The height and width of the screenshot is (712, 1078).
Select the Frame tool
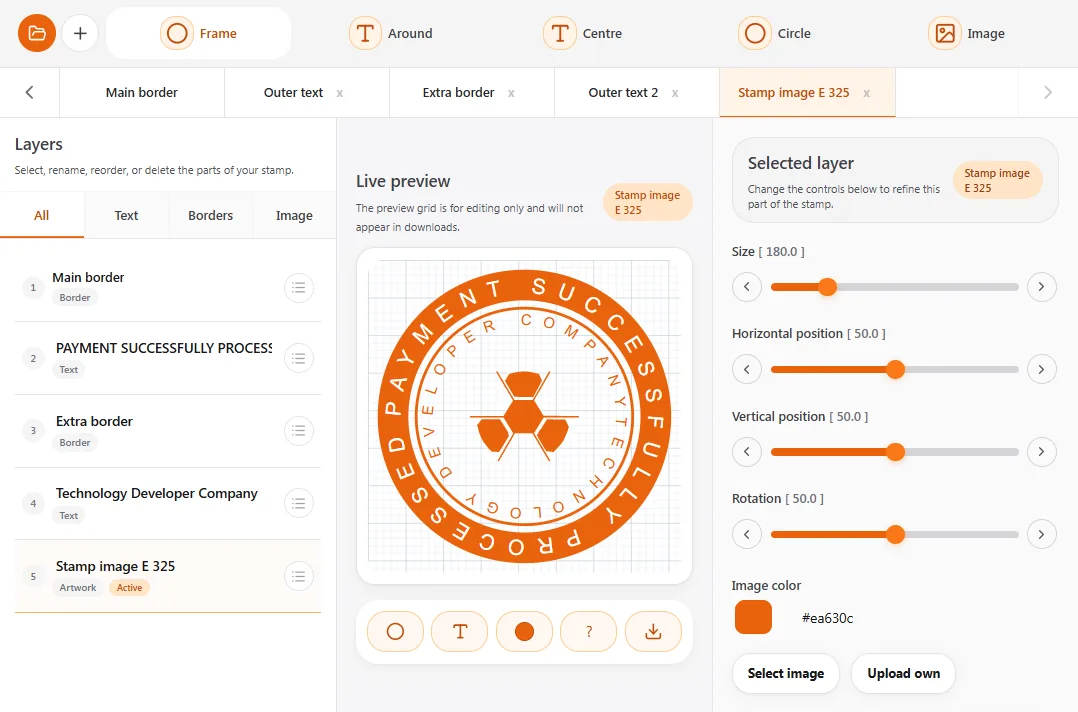[x=199, y=33]
